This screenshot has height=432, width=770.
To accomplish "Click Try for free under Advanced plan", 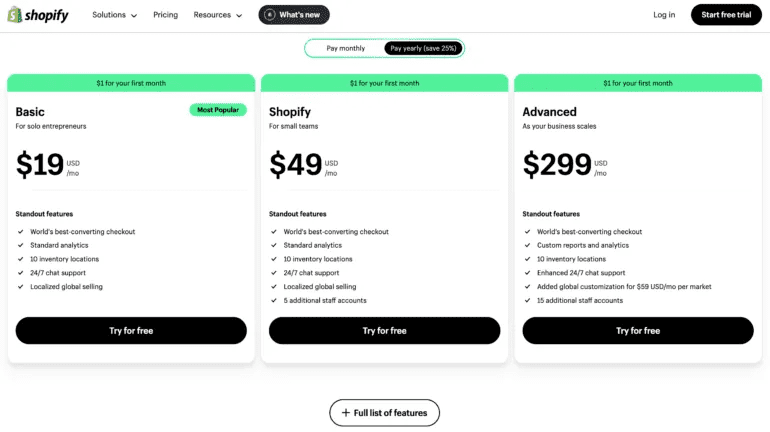I will tap(637, 331).
